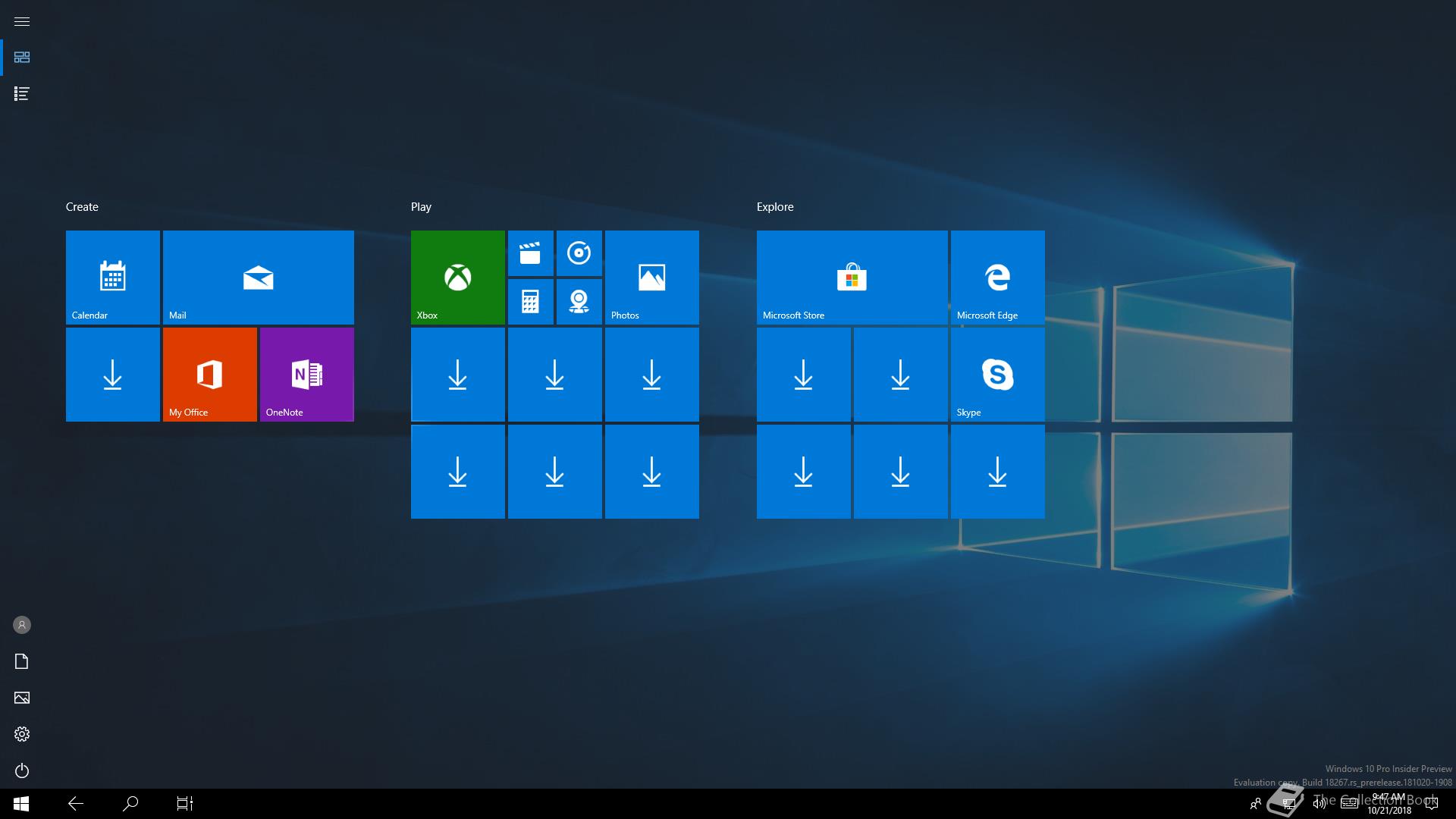This screenshot has width=1456, height=819.
Task: Open the network status tray icon
Action: coord(1288,804)
